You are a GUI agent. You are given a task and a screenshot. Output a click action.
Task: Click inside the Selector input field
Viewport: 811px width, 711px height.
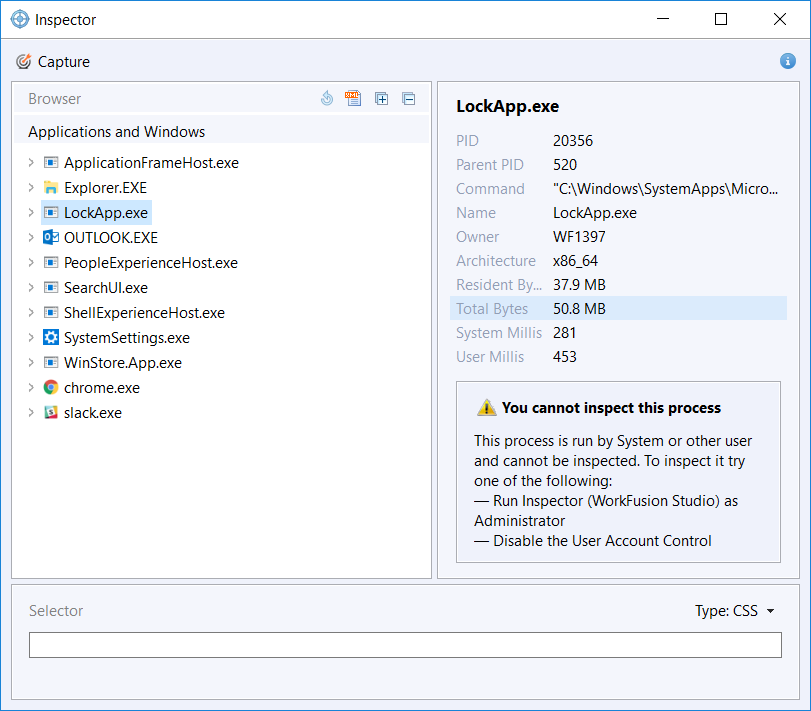tap(405, 645)
